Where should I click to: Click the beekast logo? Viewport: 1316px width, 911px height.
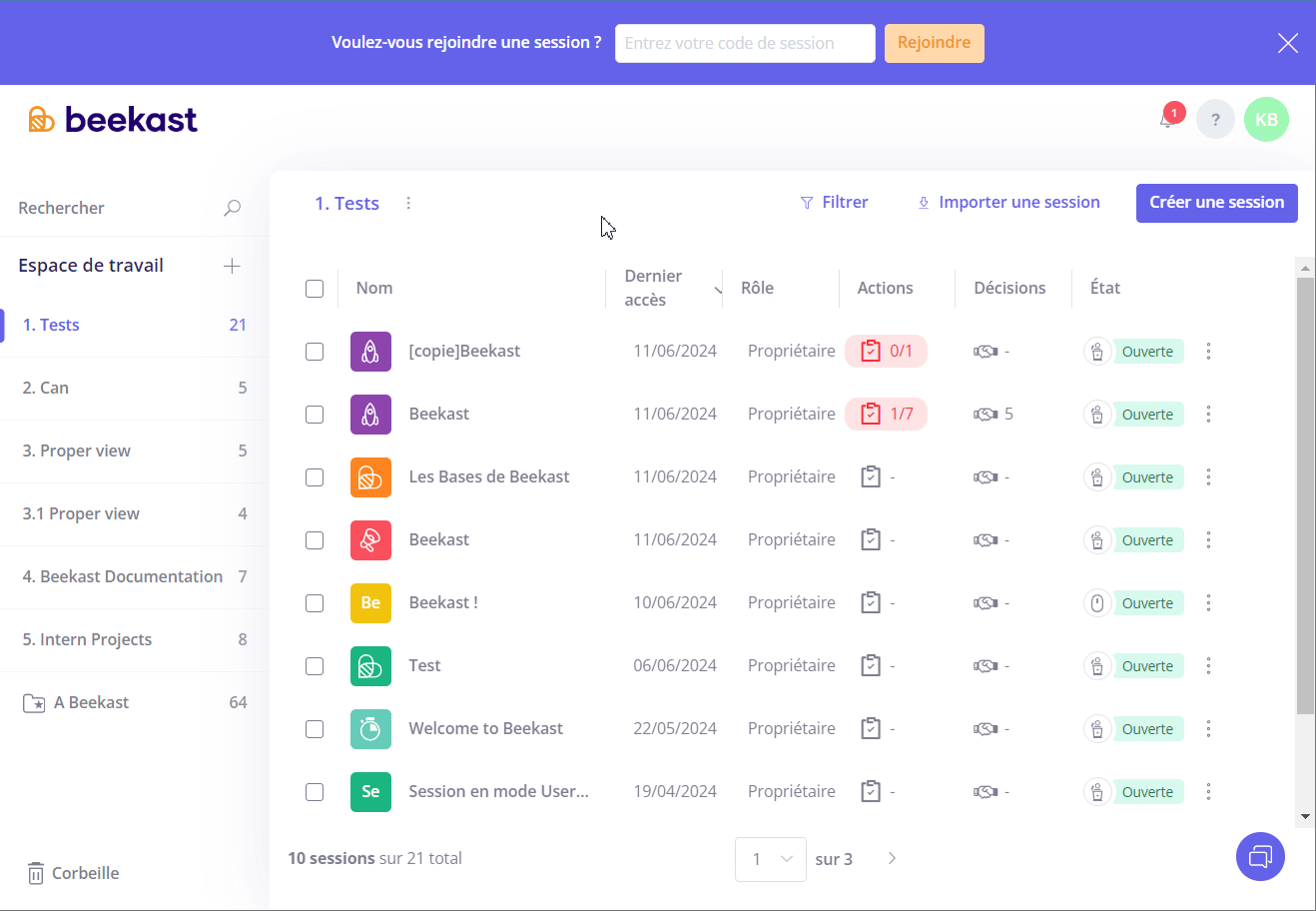(113, 120)
